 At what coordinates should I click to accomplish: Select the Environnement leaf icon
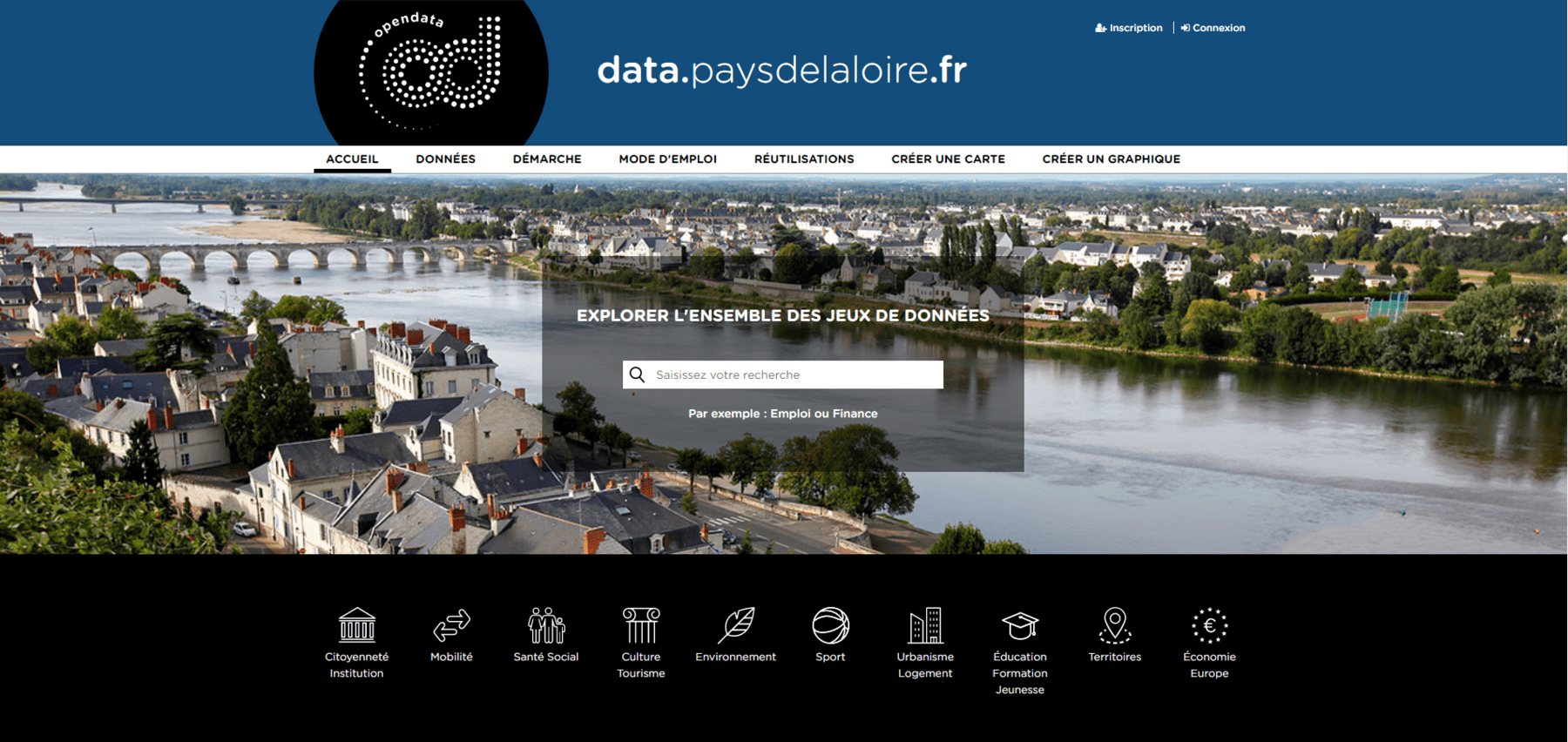click(x=736, y=625)
